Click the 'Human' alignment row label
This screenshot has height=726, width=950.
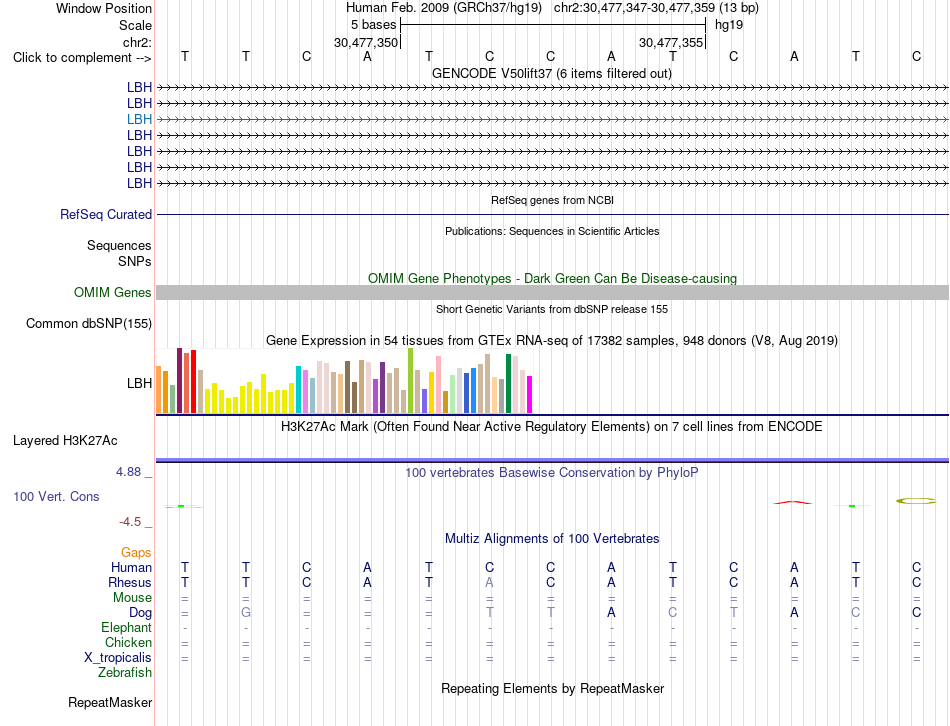coord(131,567)
